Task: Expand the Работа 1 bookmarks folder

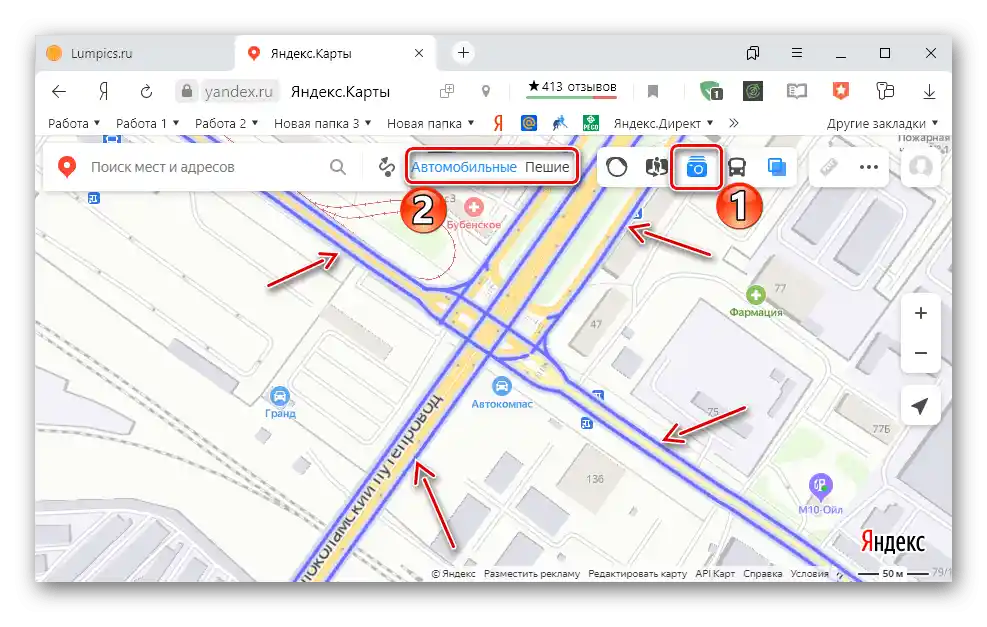Action: tap(147, 123)
